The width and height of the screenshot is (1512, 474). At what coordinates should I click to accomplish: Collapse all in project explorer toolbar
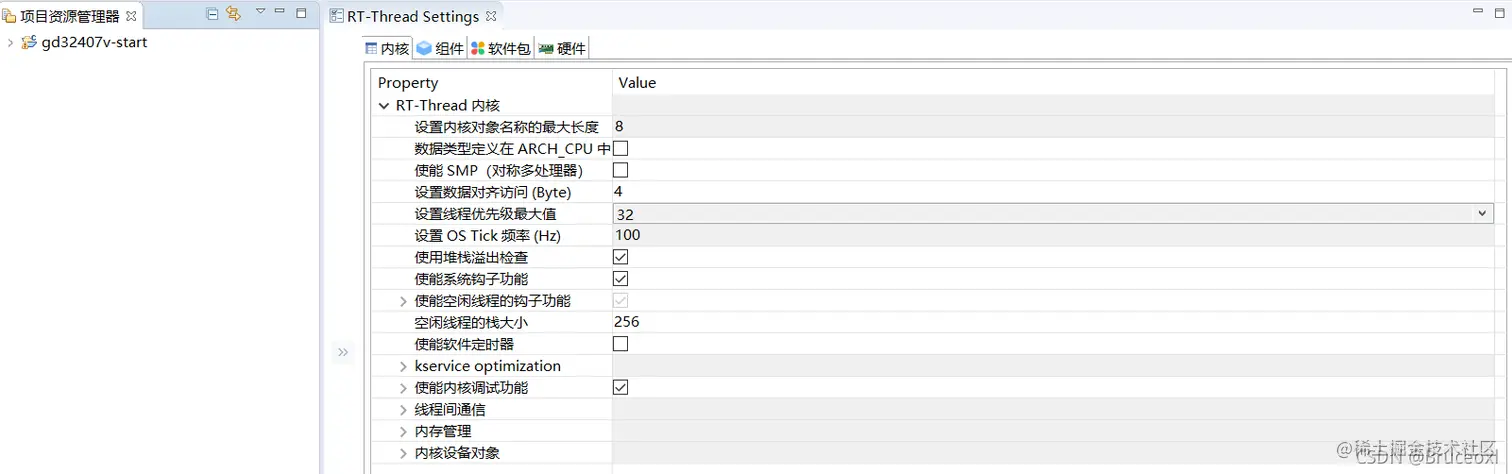coord(211,14)
